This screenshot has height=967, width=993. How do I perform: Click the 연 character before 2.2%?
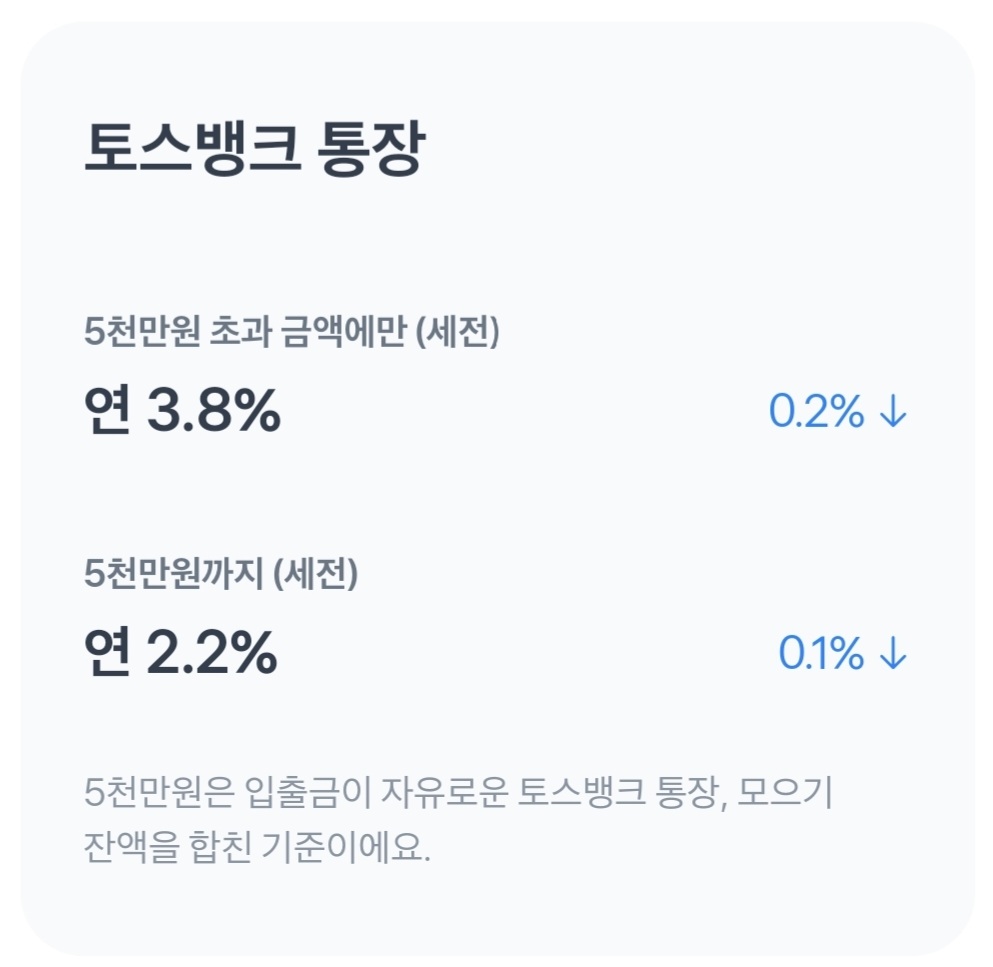[108, 653]
